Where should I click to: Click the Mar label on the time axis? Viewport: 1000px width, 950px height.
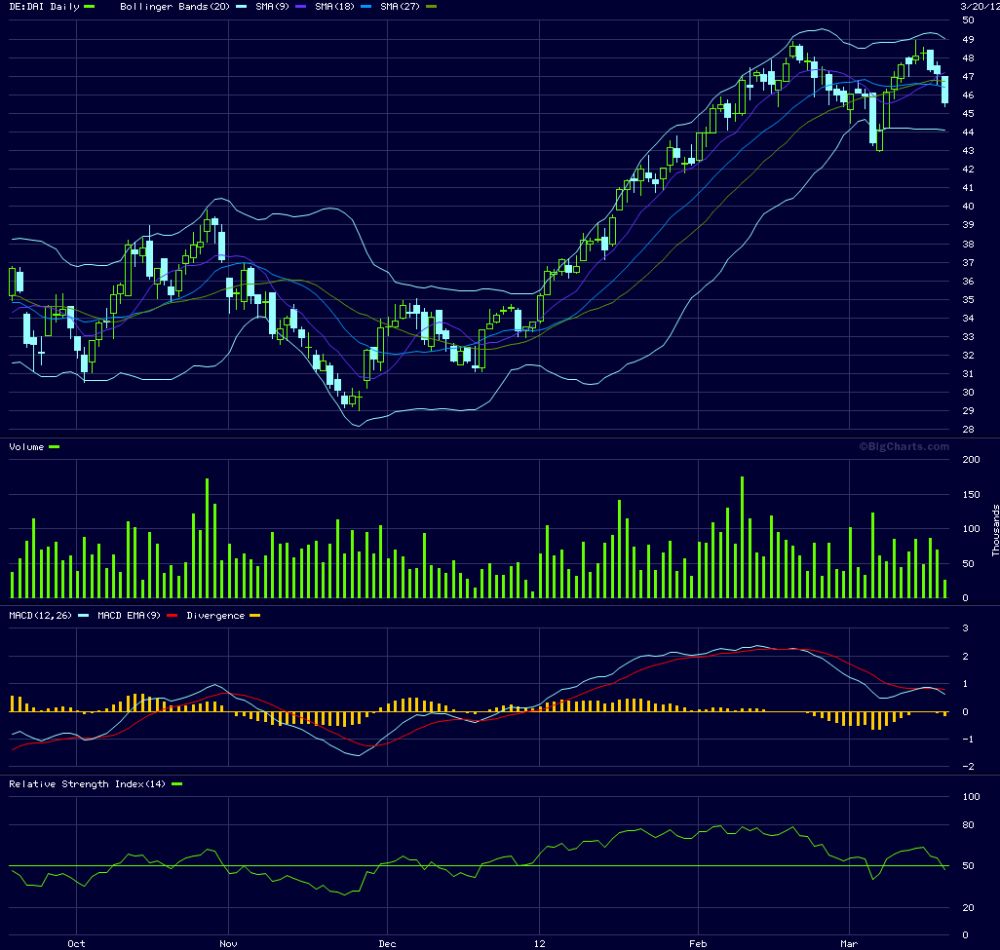(849, 943)
